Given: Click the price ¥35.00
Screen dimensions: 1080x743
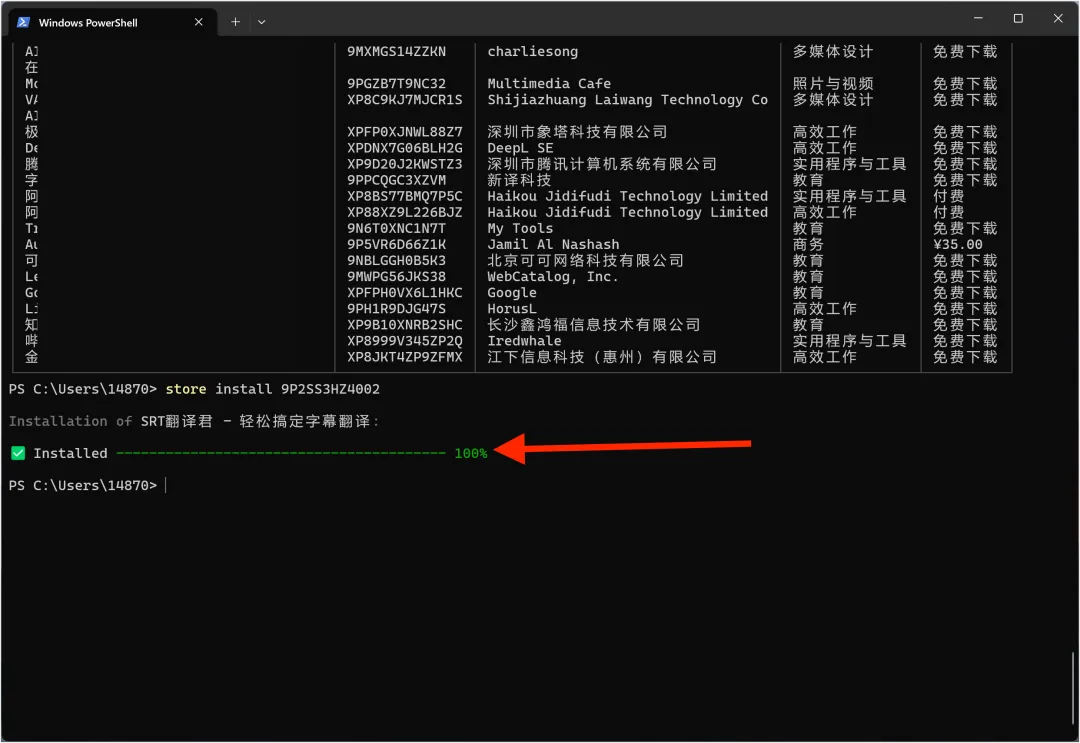Looking at the screenshot, I should click(x=957, y=244).
